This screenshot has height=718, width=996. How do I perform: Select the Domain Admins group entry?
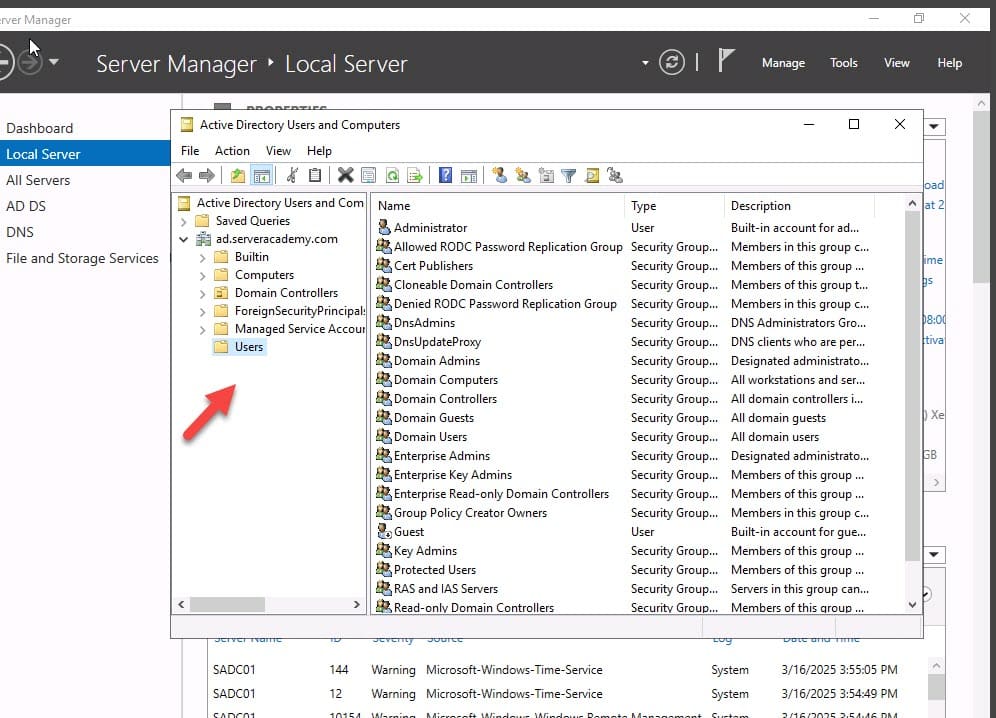[436, 361]
